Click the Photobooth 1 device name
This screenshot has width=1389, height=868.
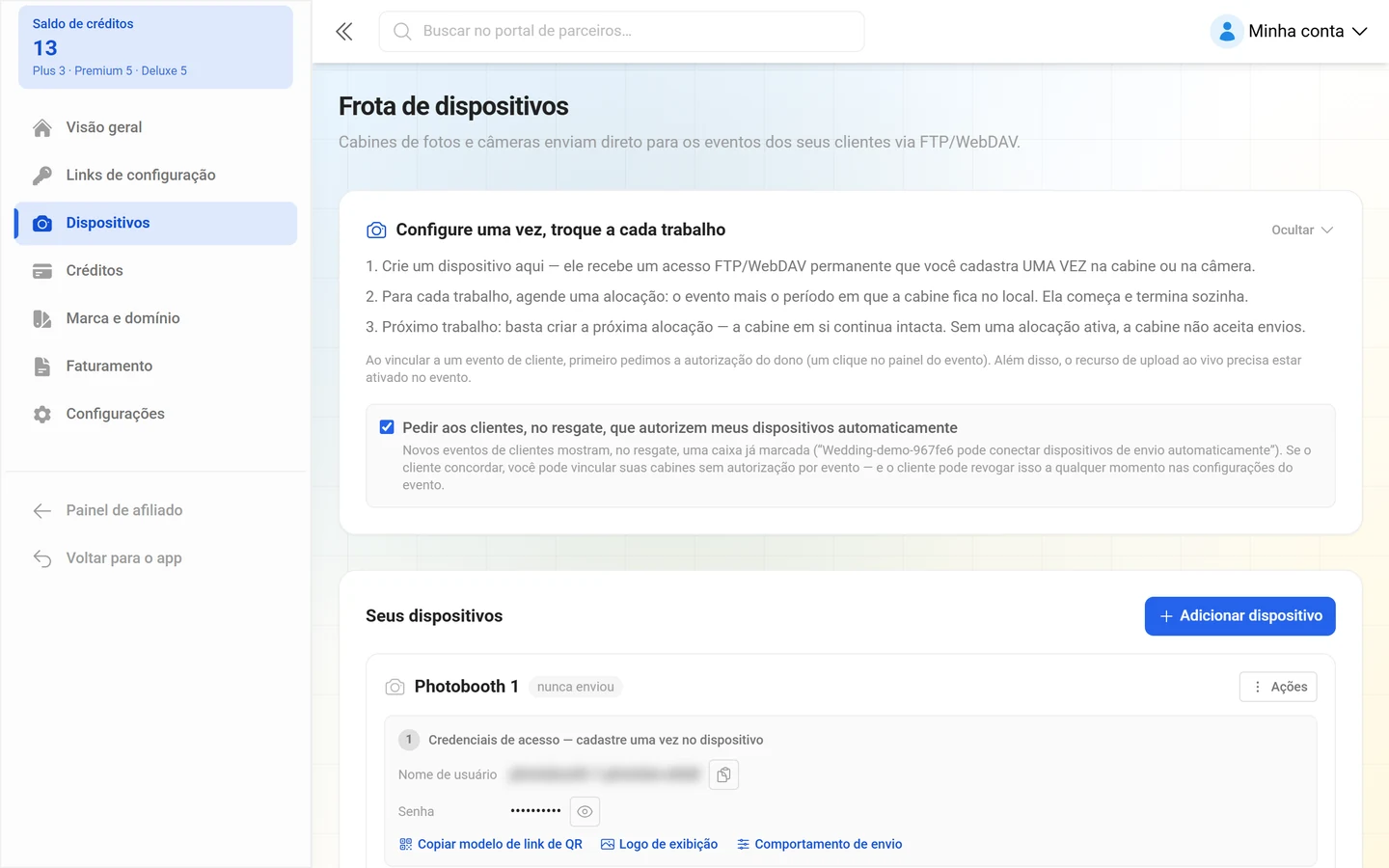click(x=467, y=687)
